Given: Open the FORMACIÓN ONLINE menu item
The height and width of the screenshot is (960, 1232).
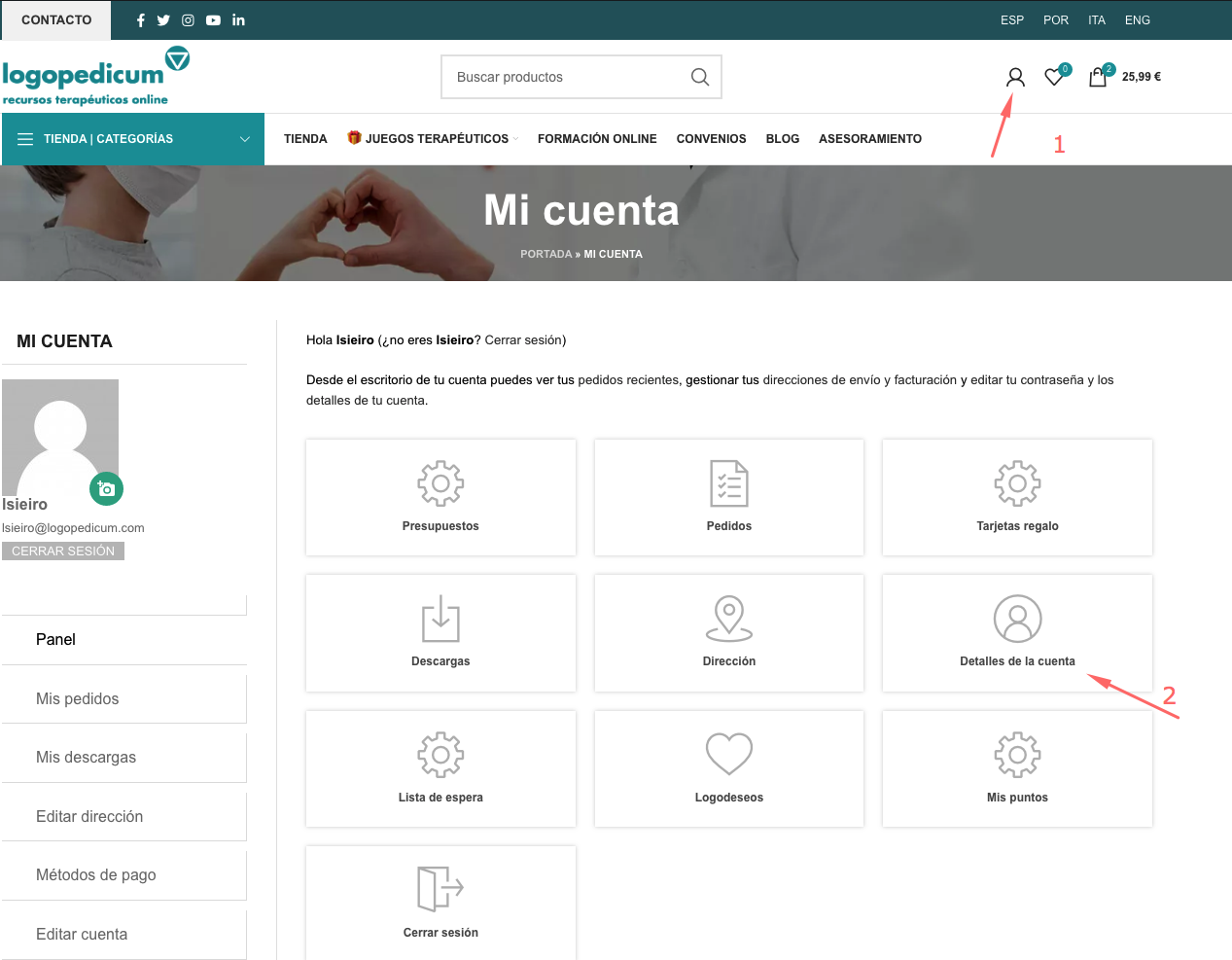Looking at the screenshot, I should [x=596, y=138].
